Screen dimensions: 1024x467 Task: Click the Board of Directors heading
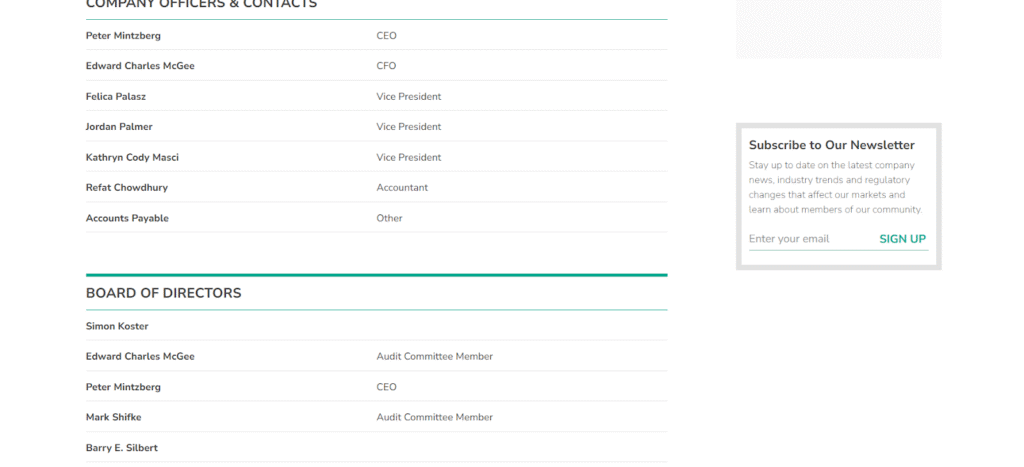[x=163, y=293]
